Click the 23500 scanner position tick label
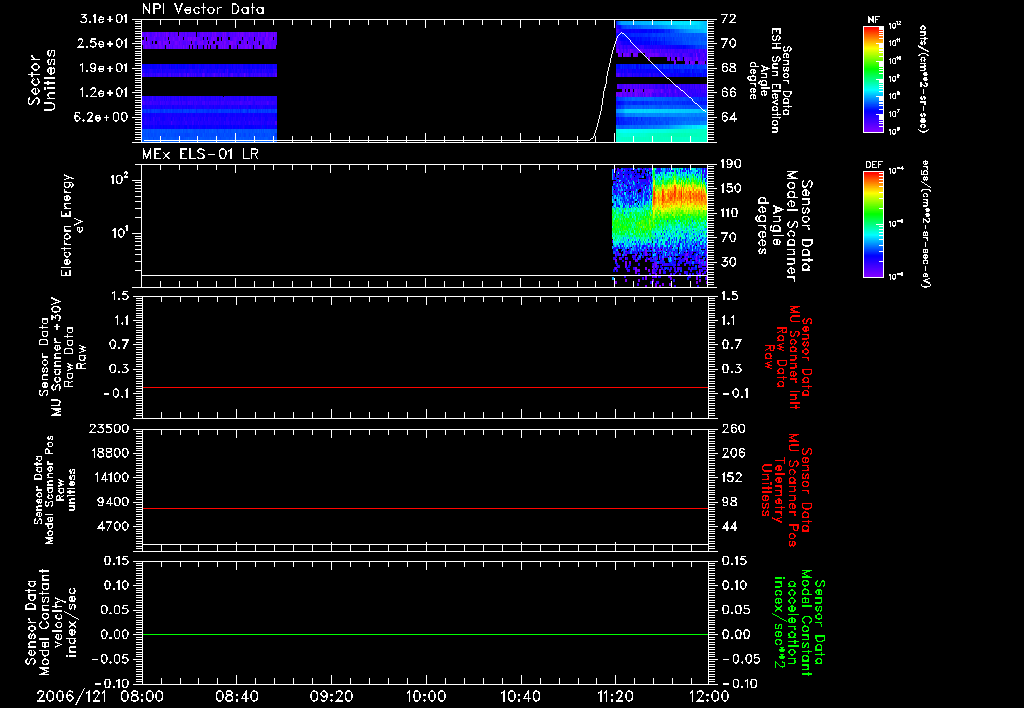This screenshot has width=1024, height=708. (x=108, y=429)
